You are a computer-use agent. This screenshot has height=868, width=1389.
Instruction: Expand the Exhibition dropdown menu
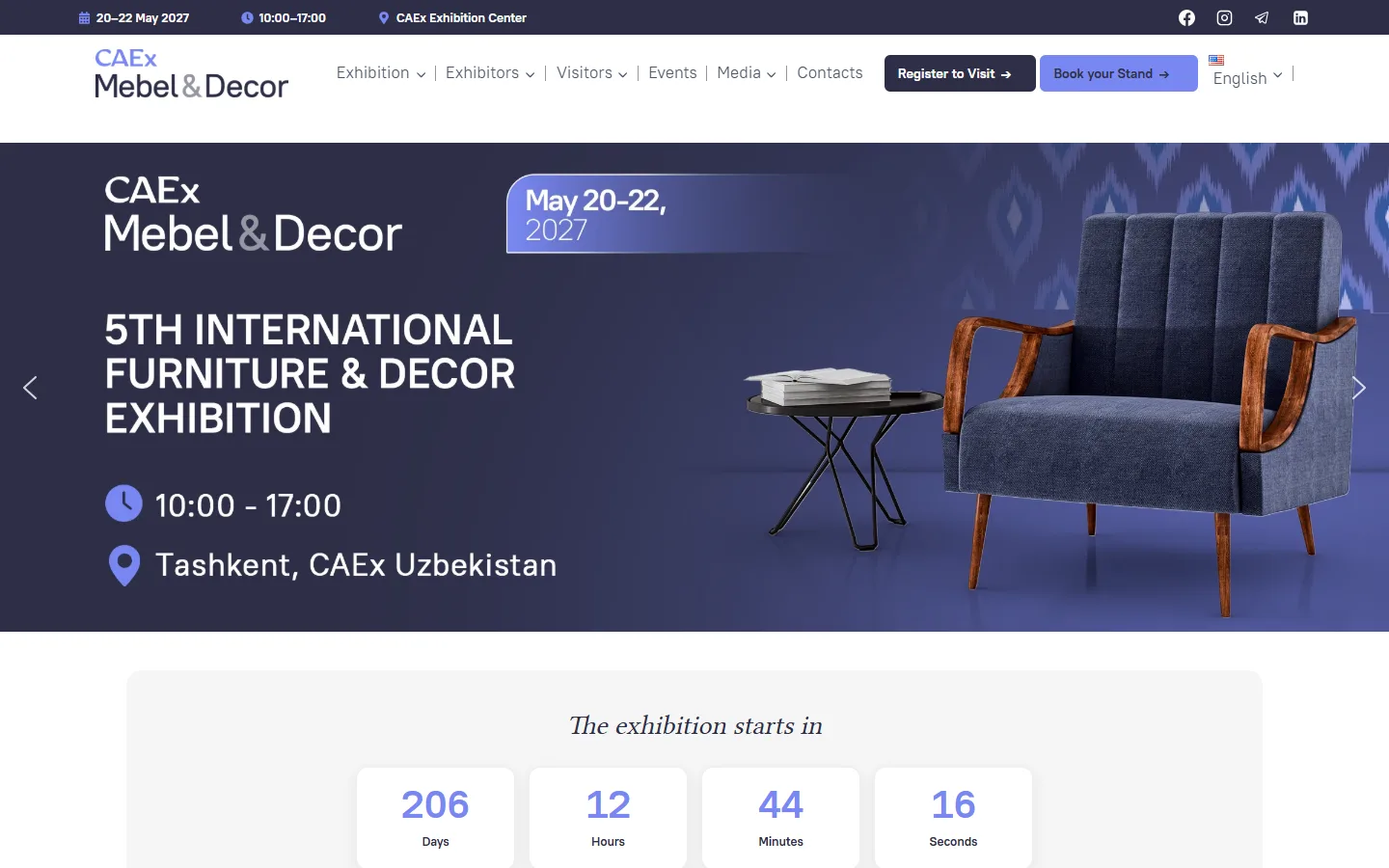[381, 73]
